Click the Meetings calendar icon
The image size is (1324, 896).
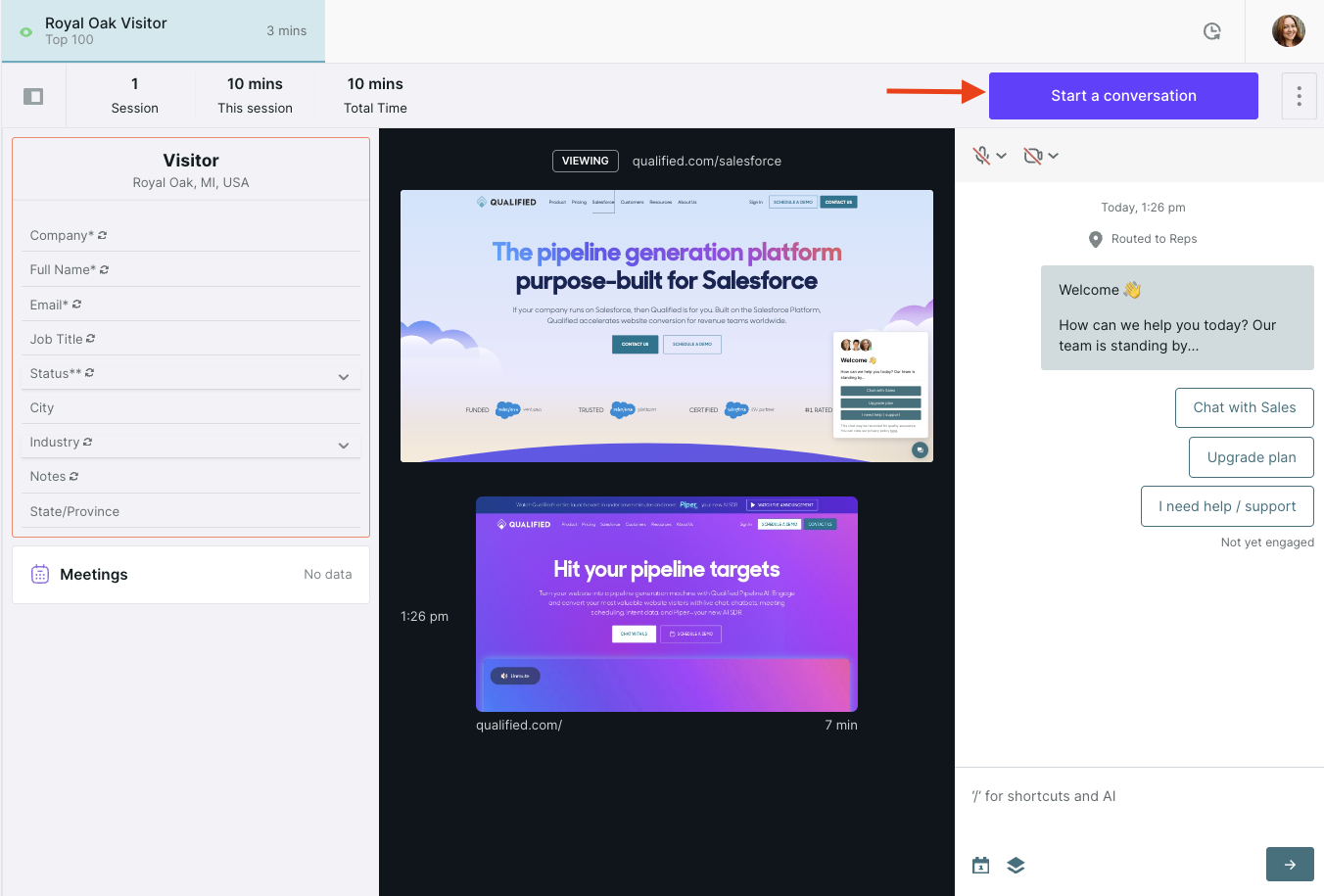click(40, 574)
